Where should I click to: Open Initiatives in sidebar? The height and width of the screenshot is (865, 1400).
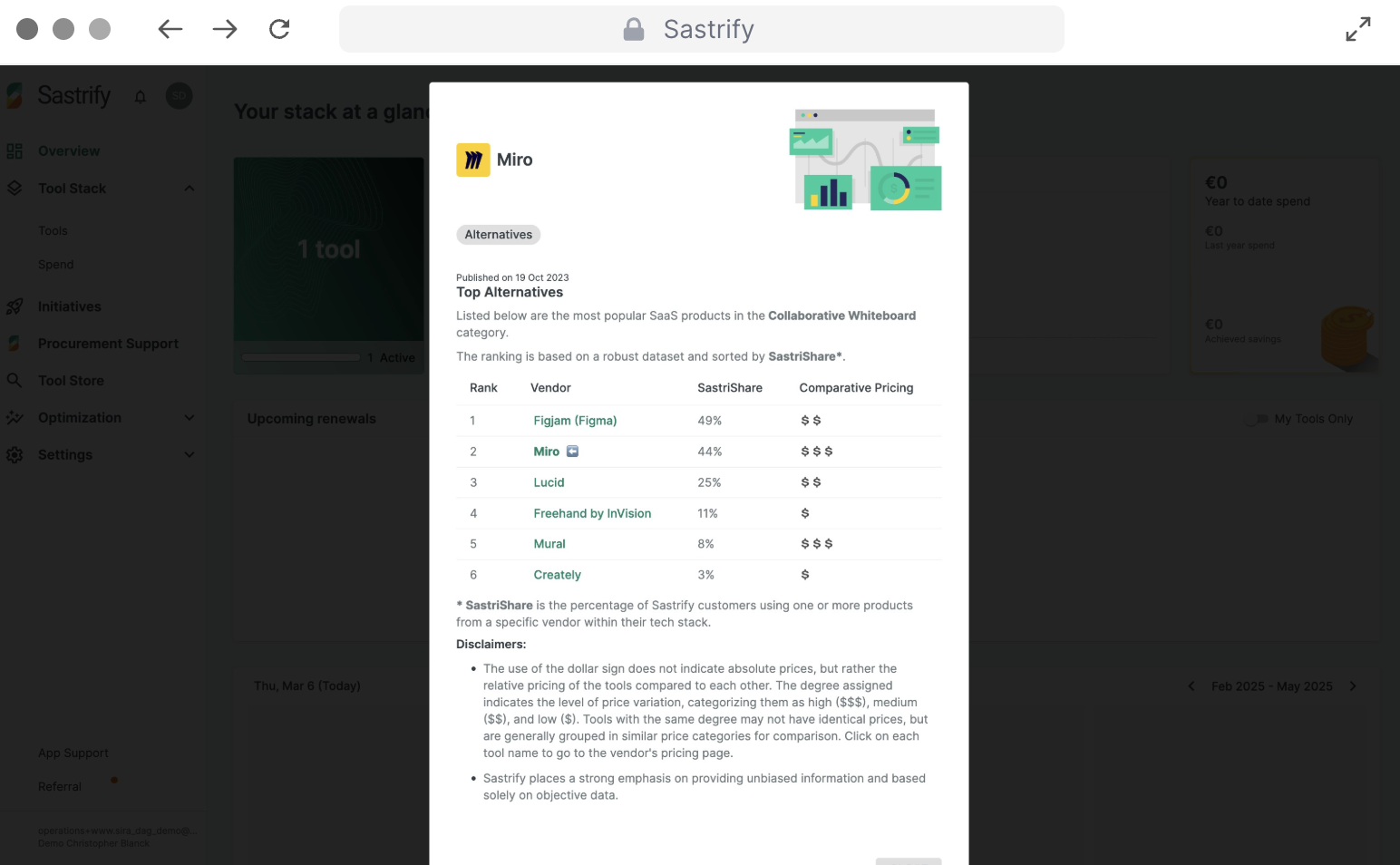[70, 306]
